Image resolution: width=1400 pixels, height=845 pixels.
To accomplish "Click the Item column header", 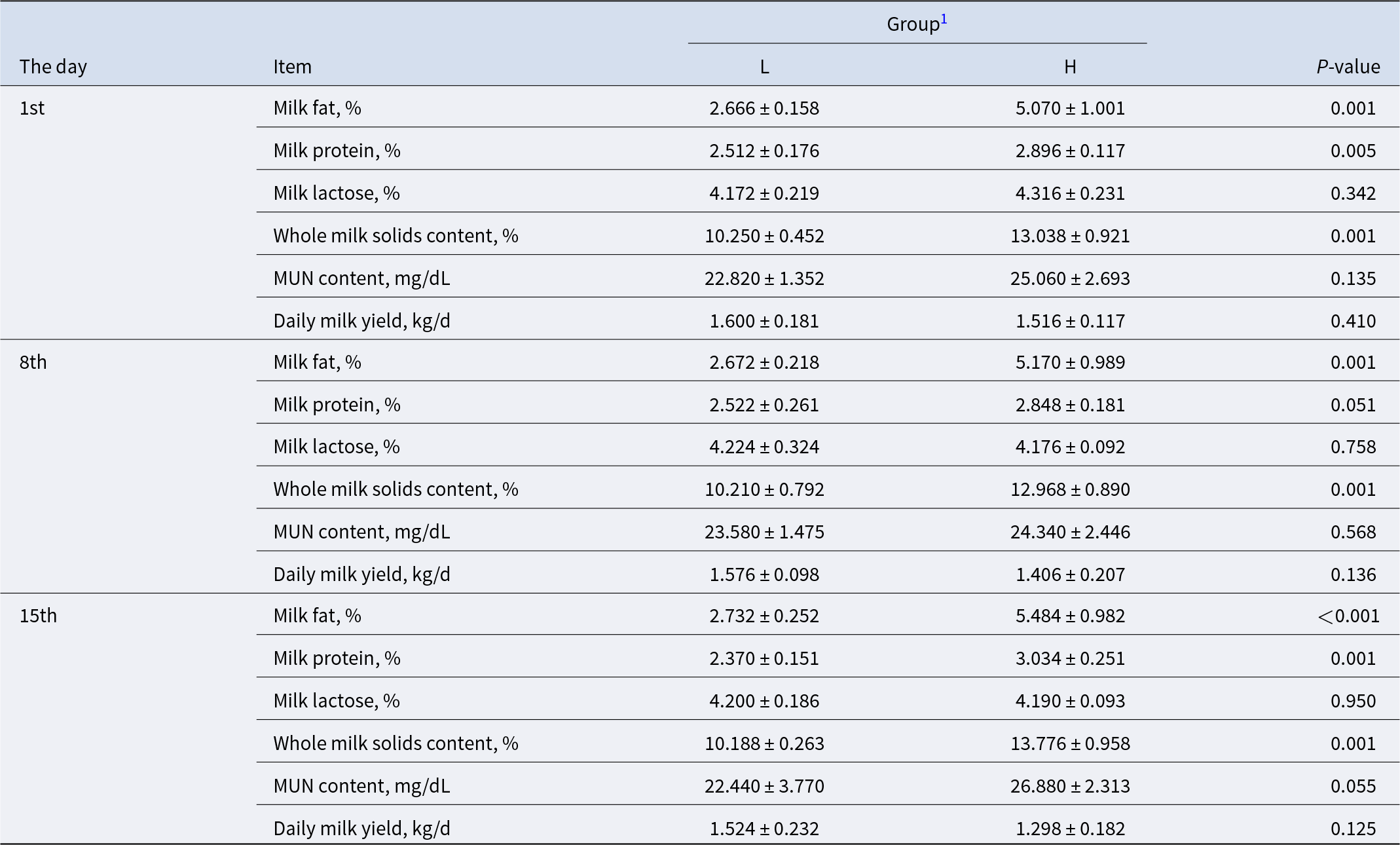I will pyautogui.click(x=292, y=66).
